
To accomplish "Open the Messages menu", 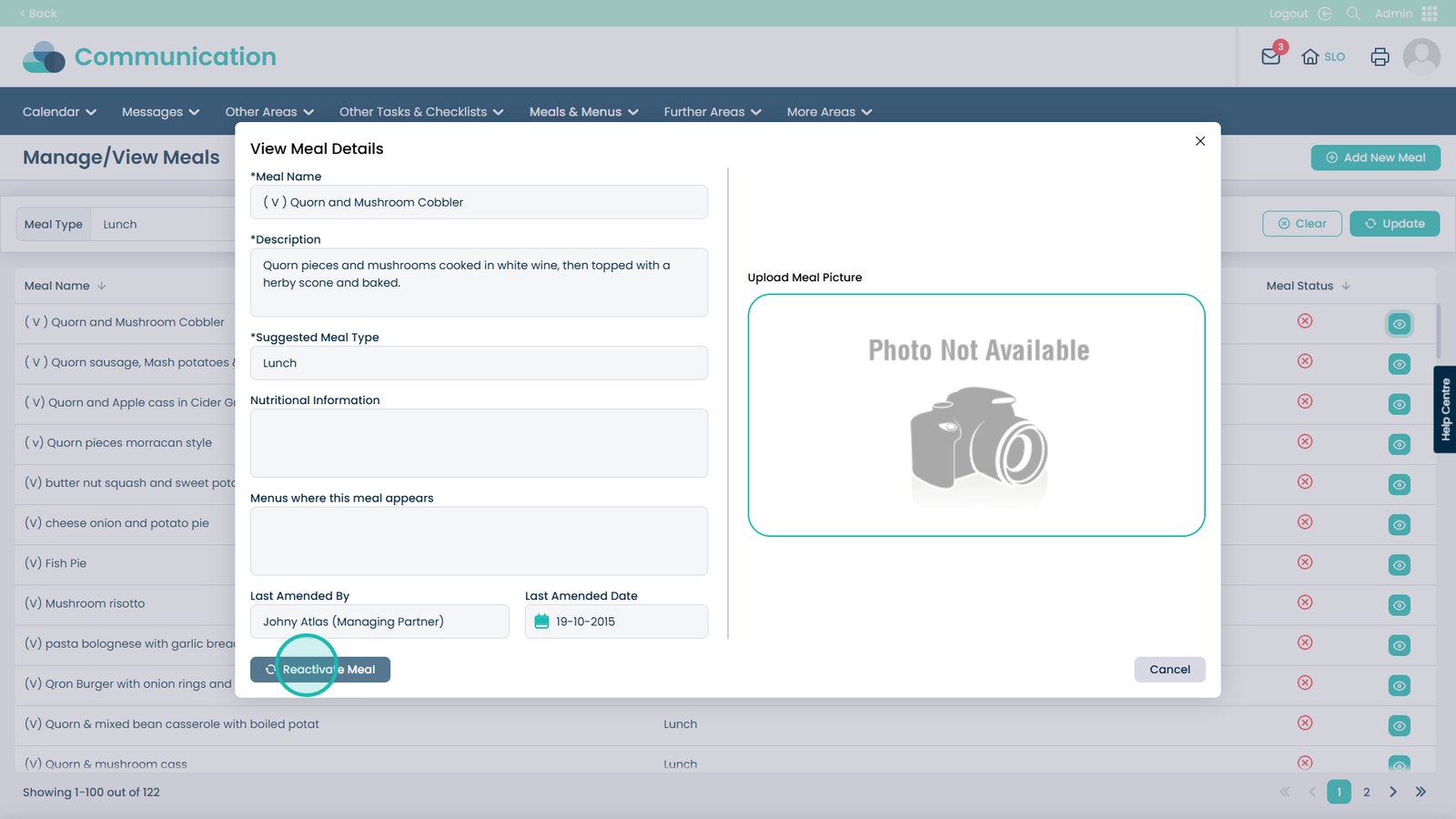I will coord(160,112).
